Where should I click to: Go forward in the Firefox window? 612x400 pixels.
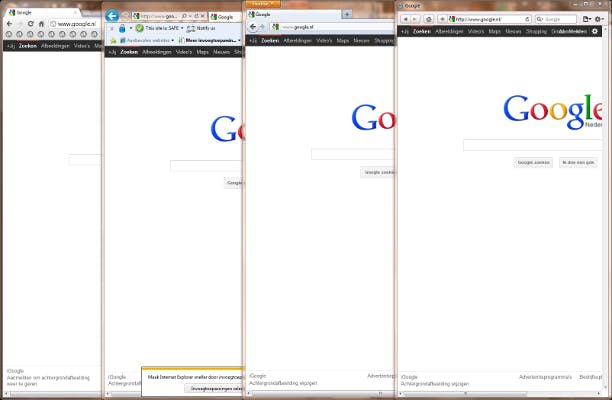click(x=262, y=27)
